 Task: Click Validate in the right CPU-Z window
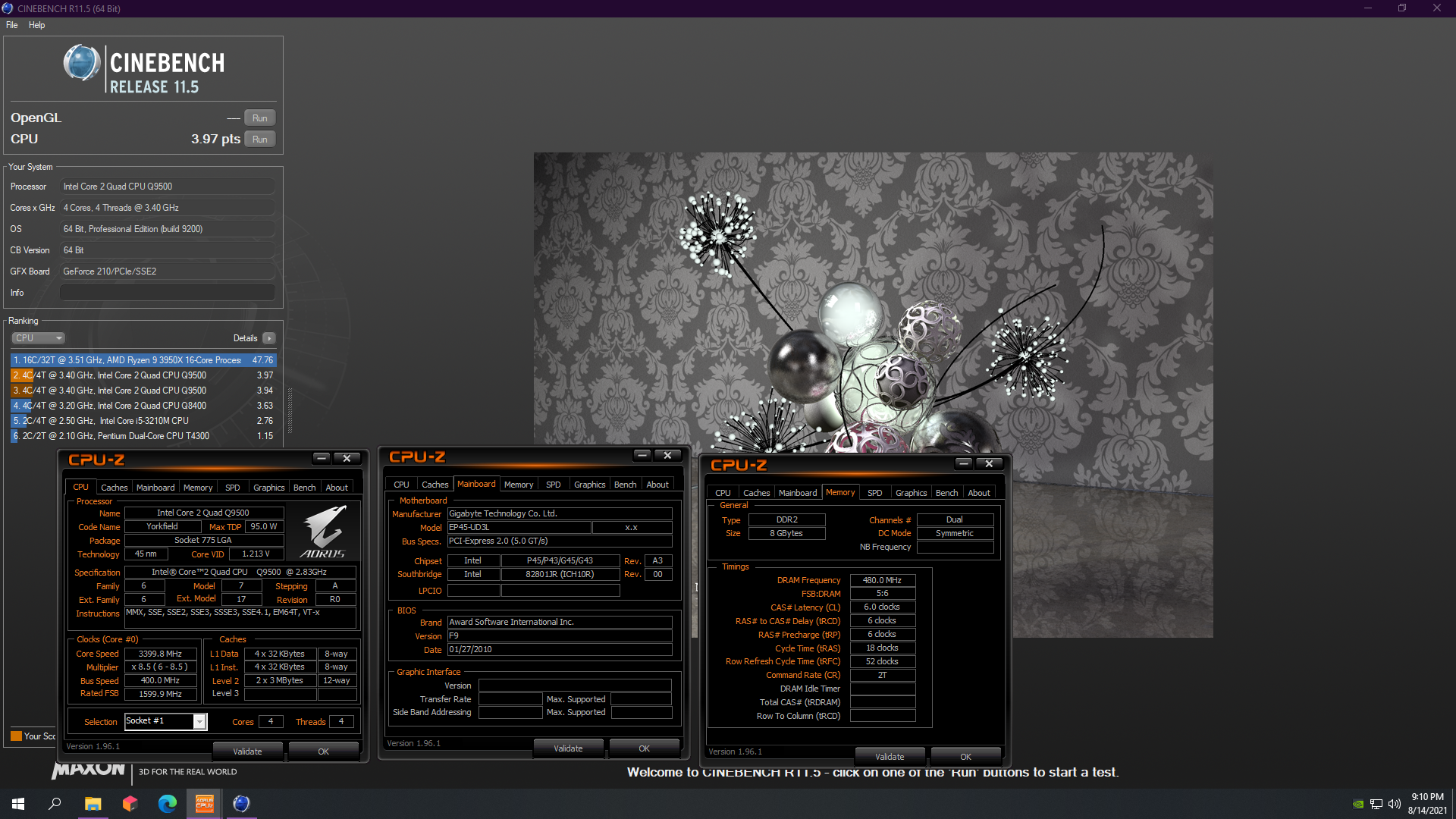[x=890, y=757]
